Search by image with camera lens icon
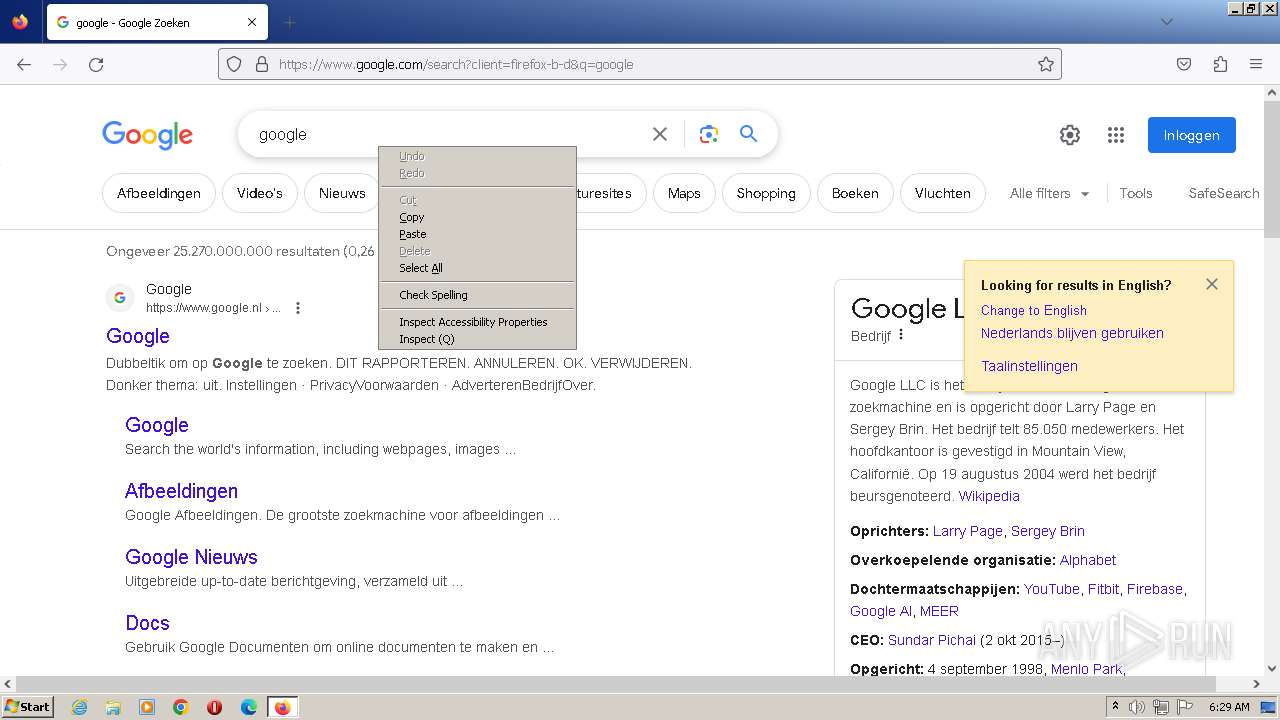 click(x=709, y=134)
